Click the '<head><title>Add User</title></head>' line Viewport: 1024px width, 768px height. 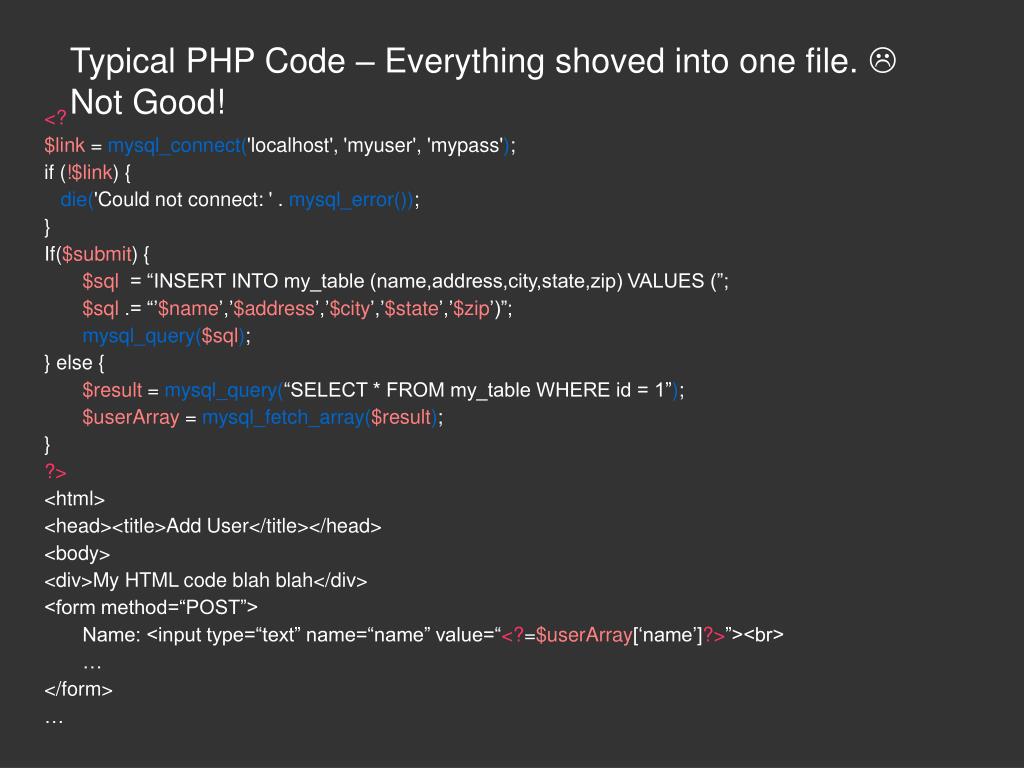pyautogui.click(x=213, y=526)
